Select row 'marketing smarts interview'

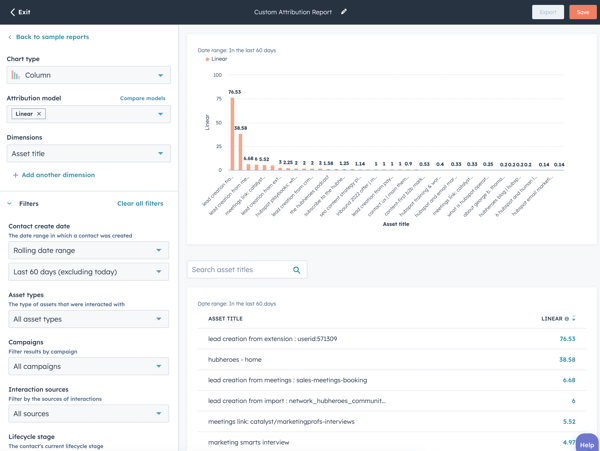(391, 442)
